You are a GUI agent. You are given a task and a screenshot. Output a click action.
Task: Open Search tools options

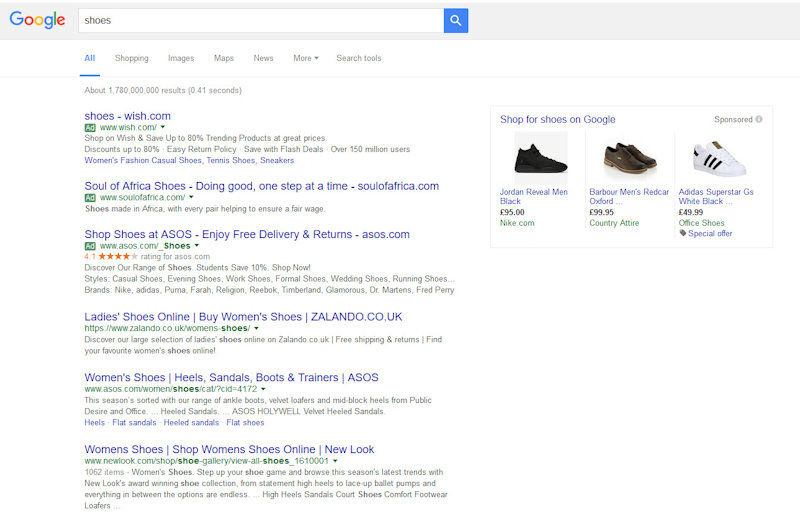tap(359, 58)
